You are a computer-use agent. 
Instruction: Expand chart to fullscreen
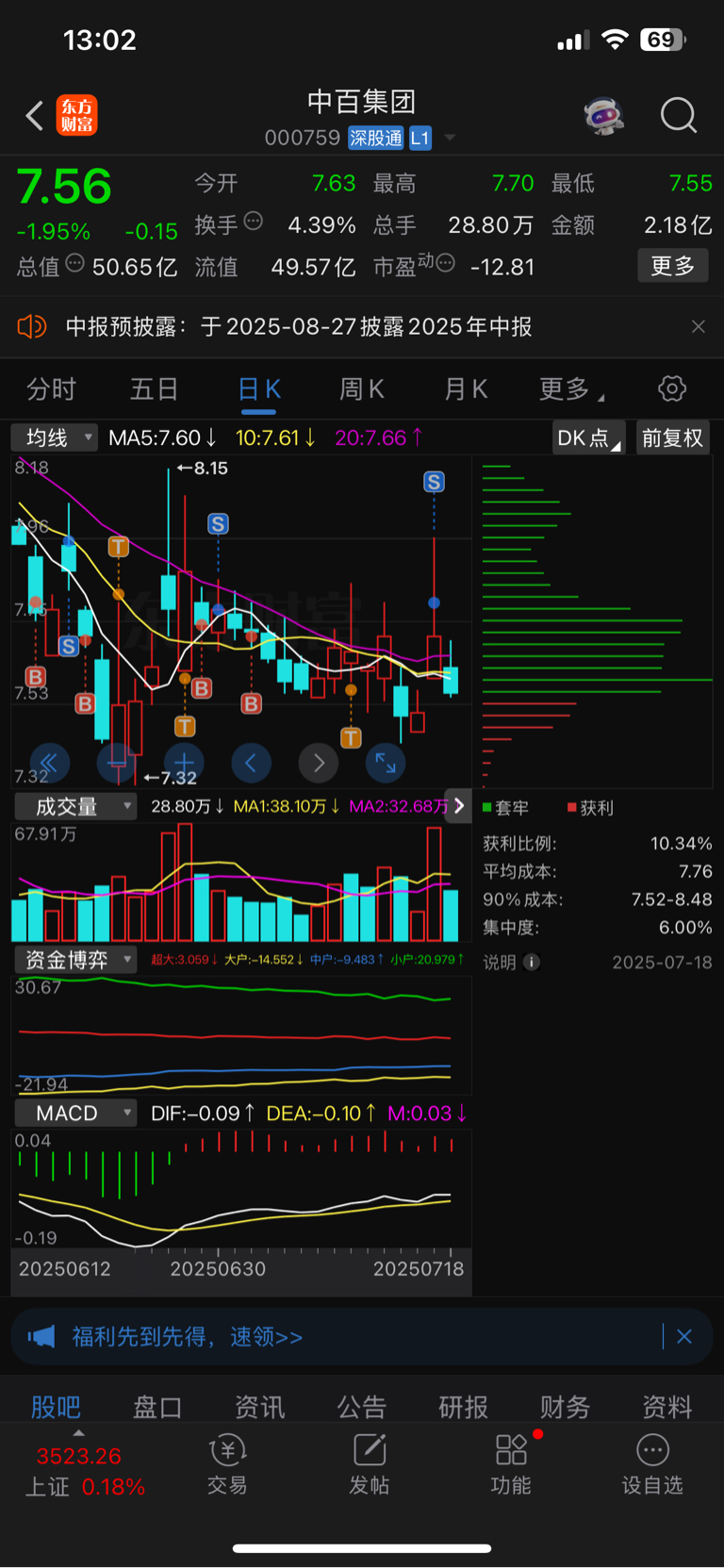pos(386,763)
